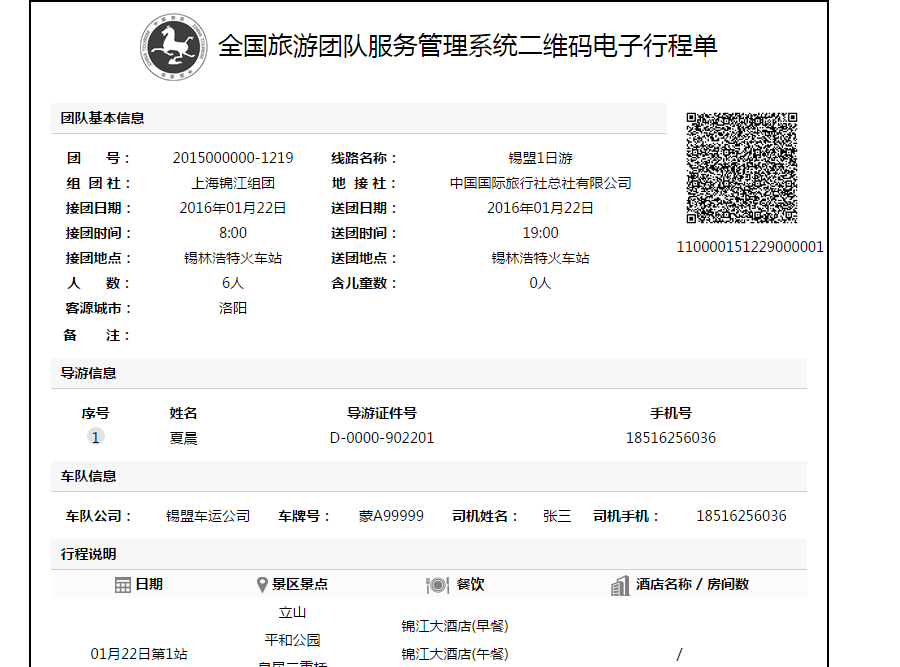The image size is (900, 667).
Task: Select the 团队基本信息 section header
Action: [x=102, y=118]
